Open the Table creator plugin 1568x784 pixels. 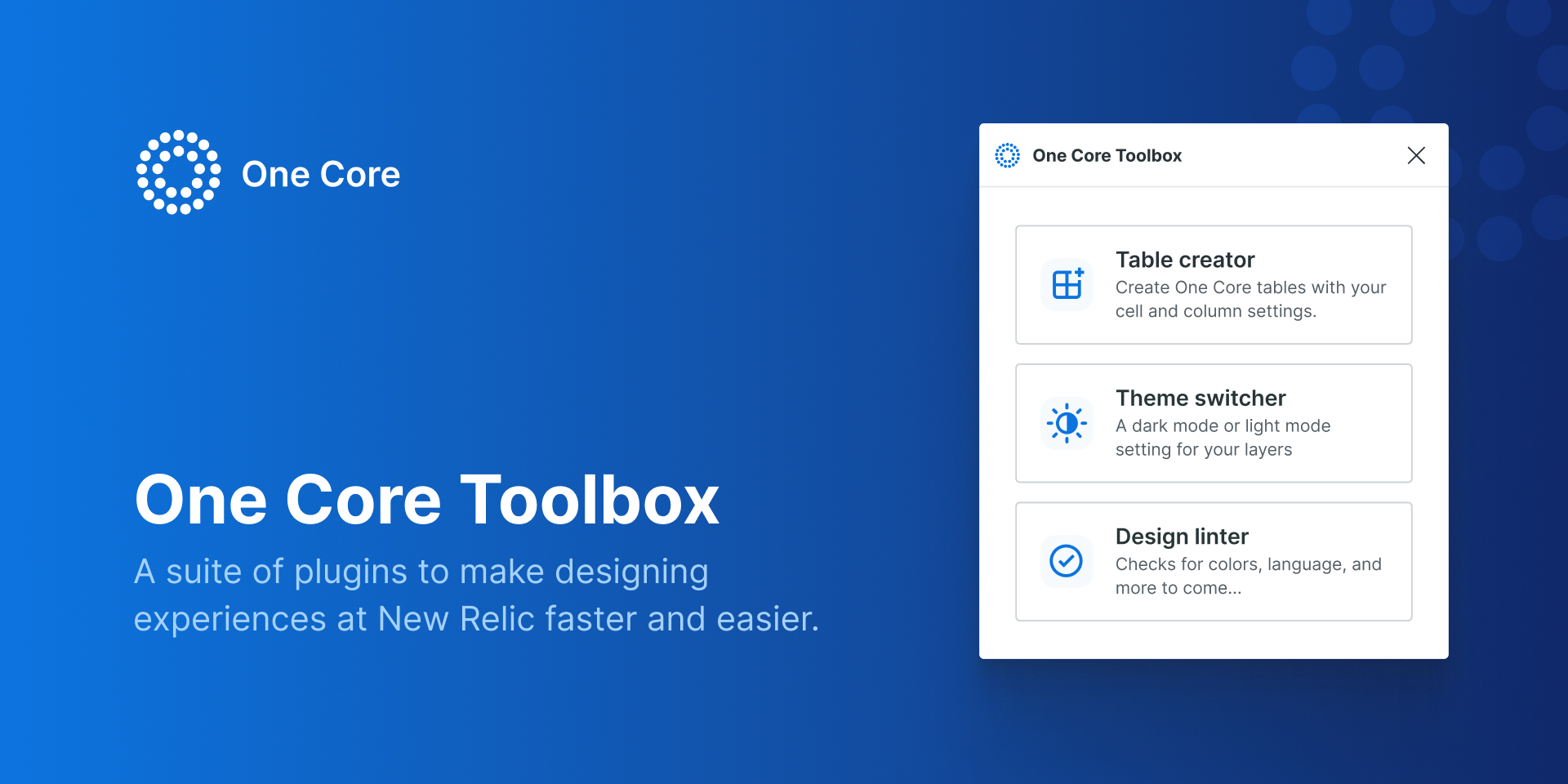[1214, 284]
